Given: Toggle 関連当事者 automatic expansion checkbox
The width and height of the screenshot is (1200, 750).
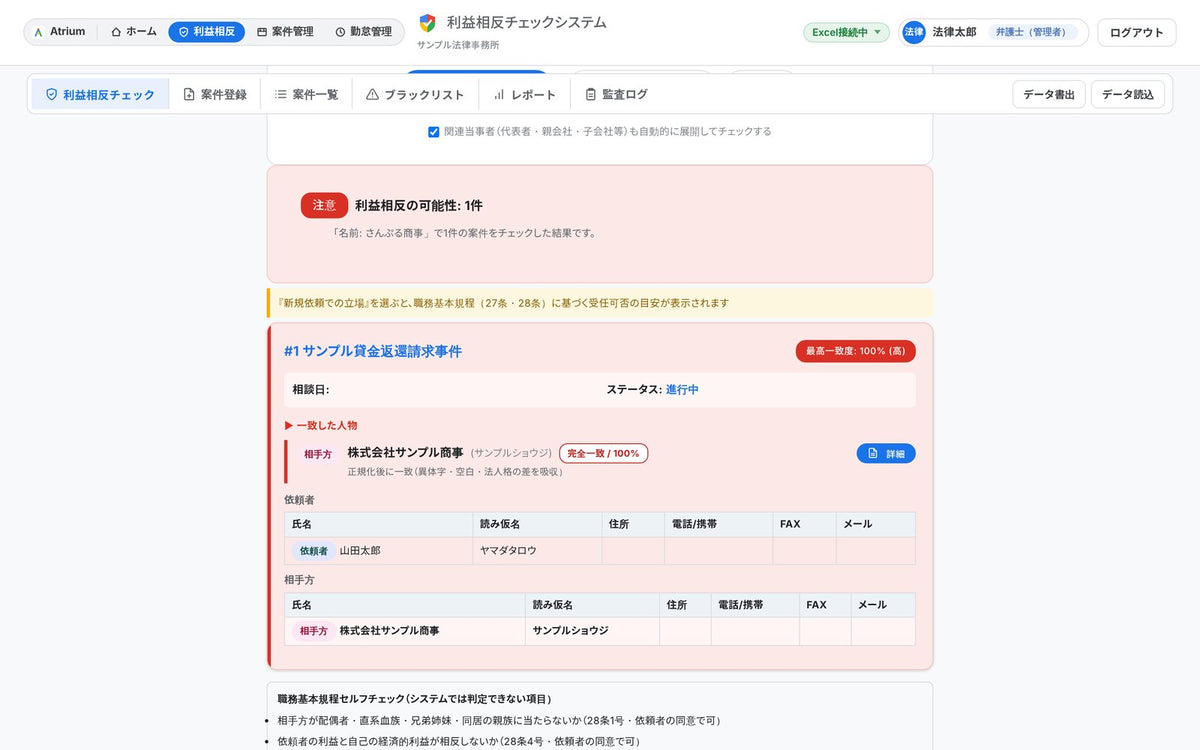Looking at the screenshot, I should (x=433, y=131).
